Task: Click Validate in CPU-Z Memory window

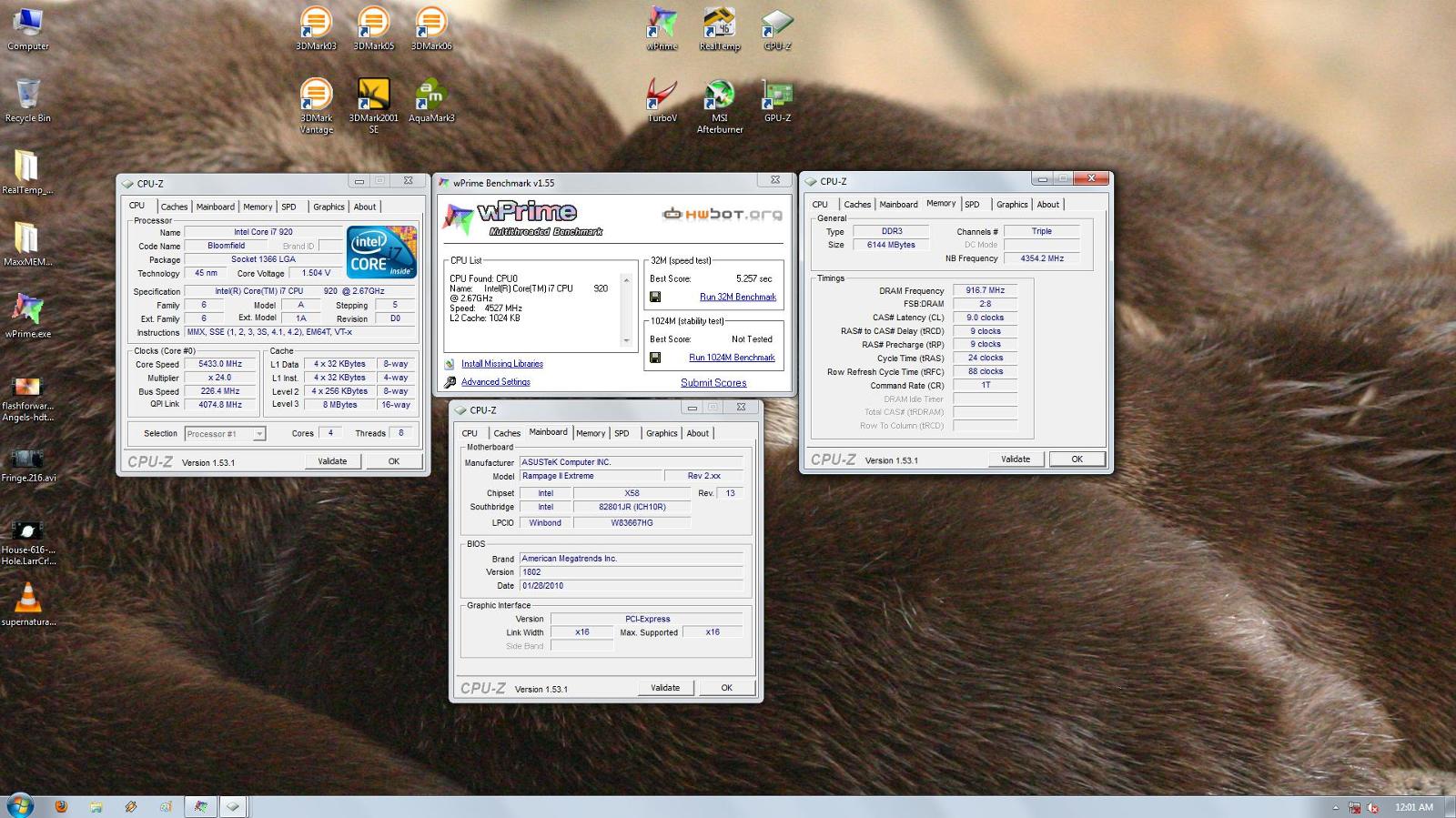Action: (x=1016, y=459)
